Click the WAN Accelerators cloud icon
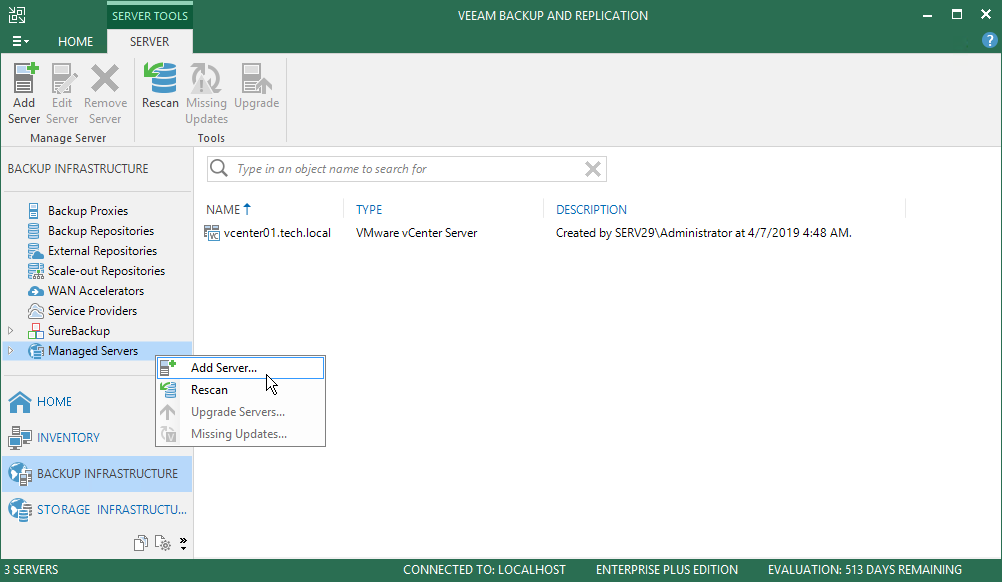The height and width of the screenshot is (582, 1002). coord(36,291)
